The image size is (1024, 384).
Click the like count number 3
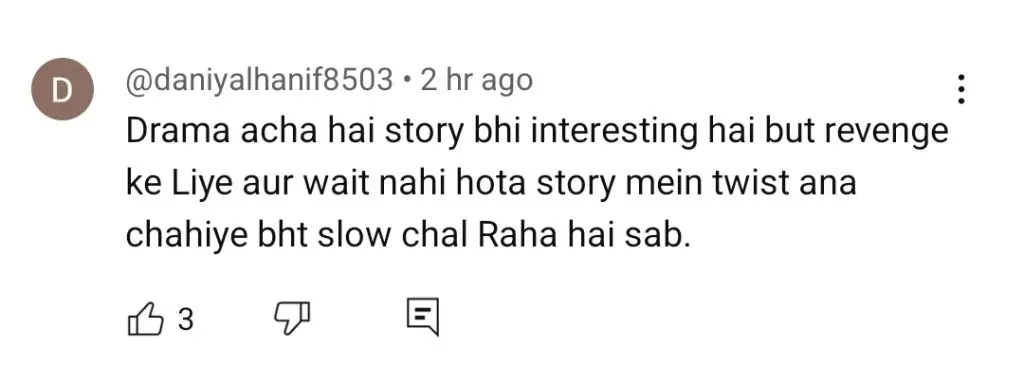coord(186,320)
